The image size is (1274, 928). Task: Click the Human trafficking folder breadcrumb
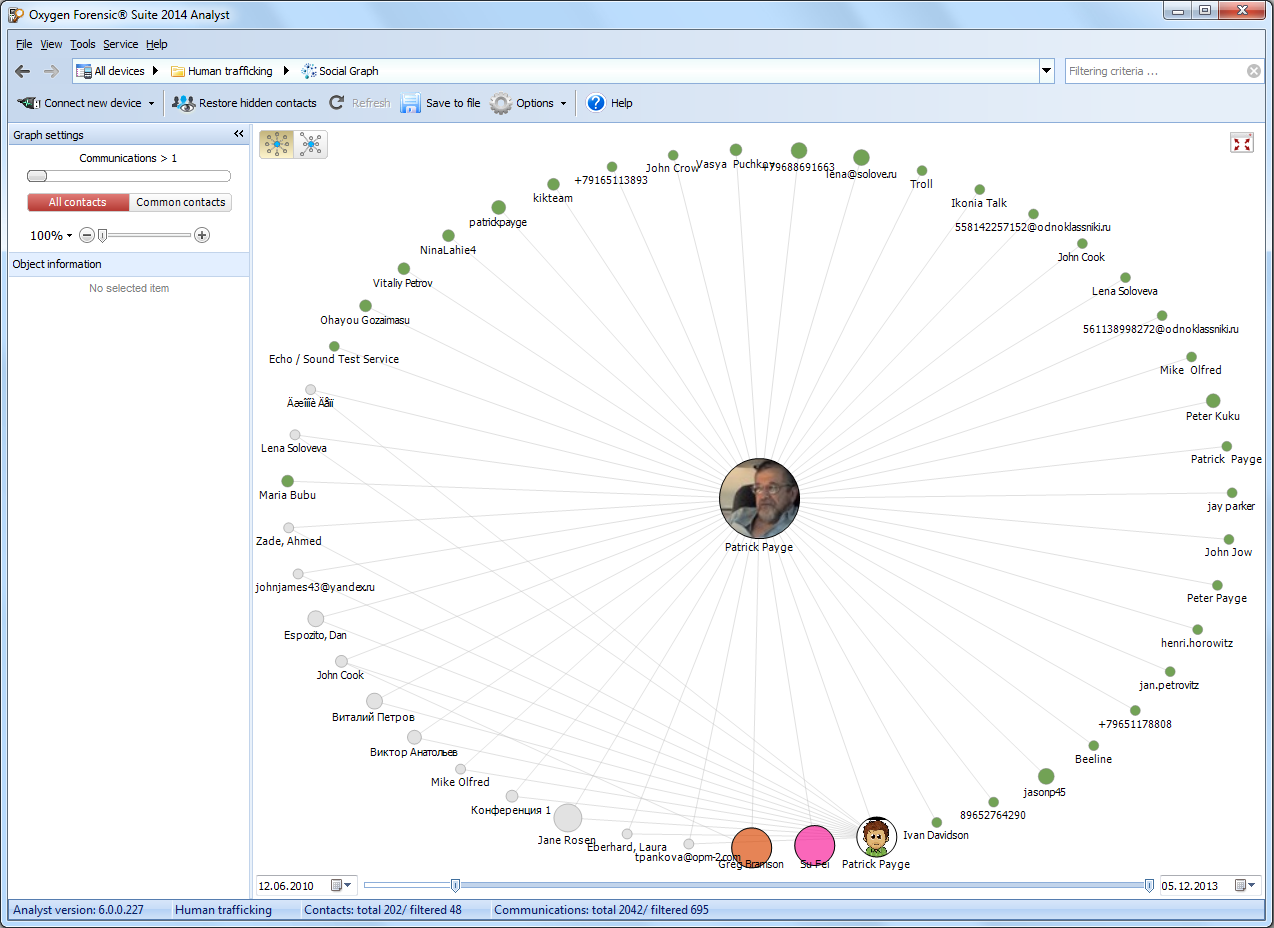coord(221,71)
